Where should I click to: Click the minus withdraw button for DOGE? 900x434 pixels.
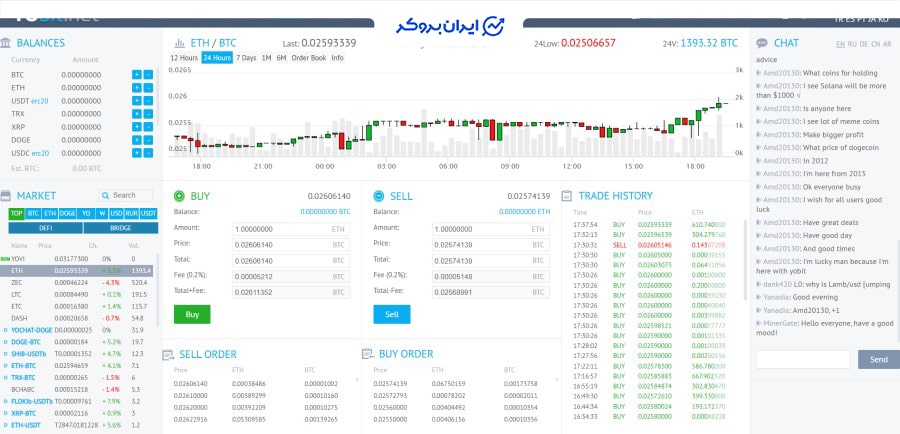148,140
